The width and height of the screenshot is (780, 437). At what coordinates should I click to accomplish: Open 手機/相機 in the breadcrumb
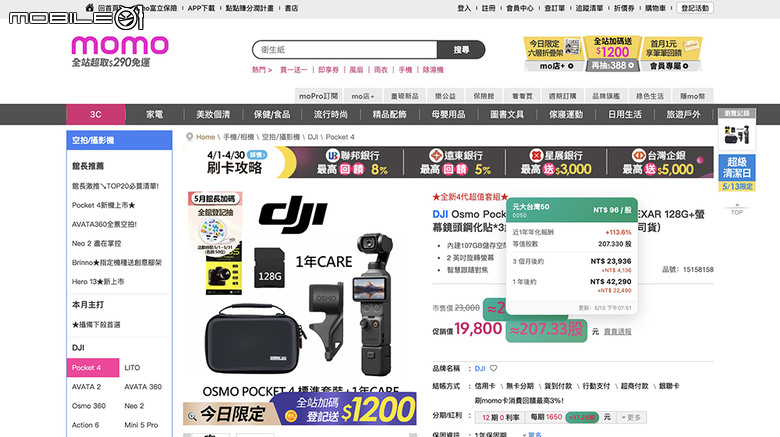[x=238, y=137]
